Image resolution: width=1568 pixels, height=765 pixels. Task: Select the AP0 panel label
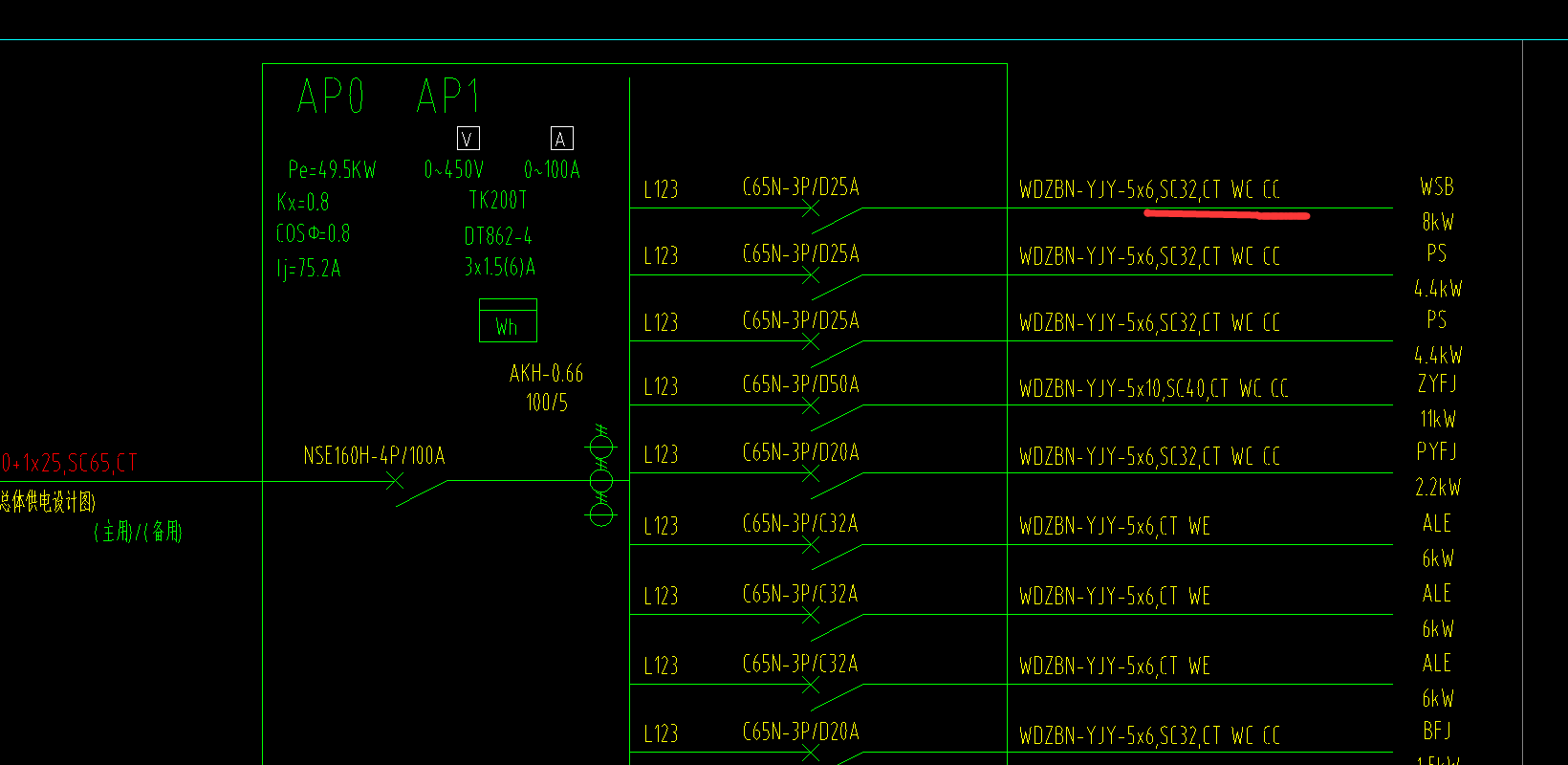pos(331,97)
